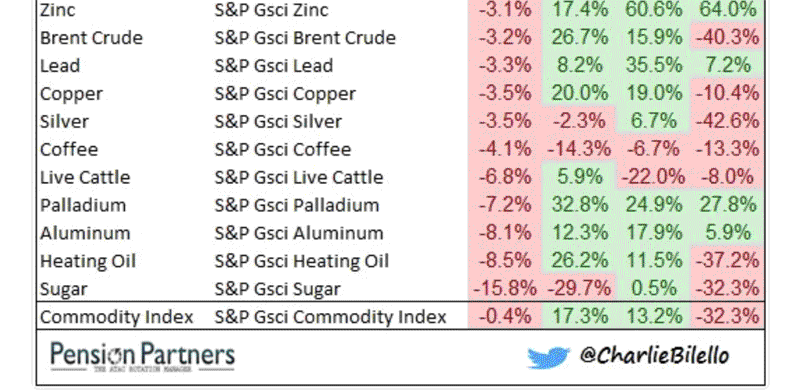Click the Pension Partners logo
This screenshot has height=391, width=800.
[x=142, y=356]
